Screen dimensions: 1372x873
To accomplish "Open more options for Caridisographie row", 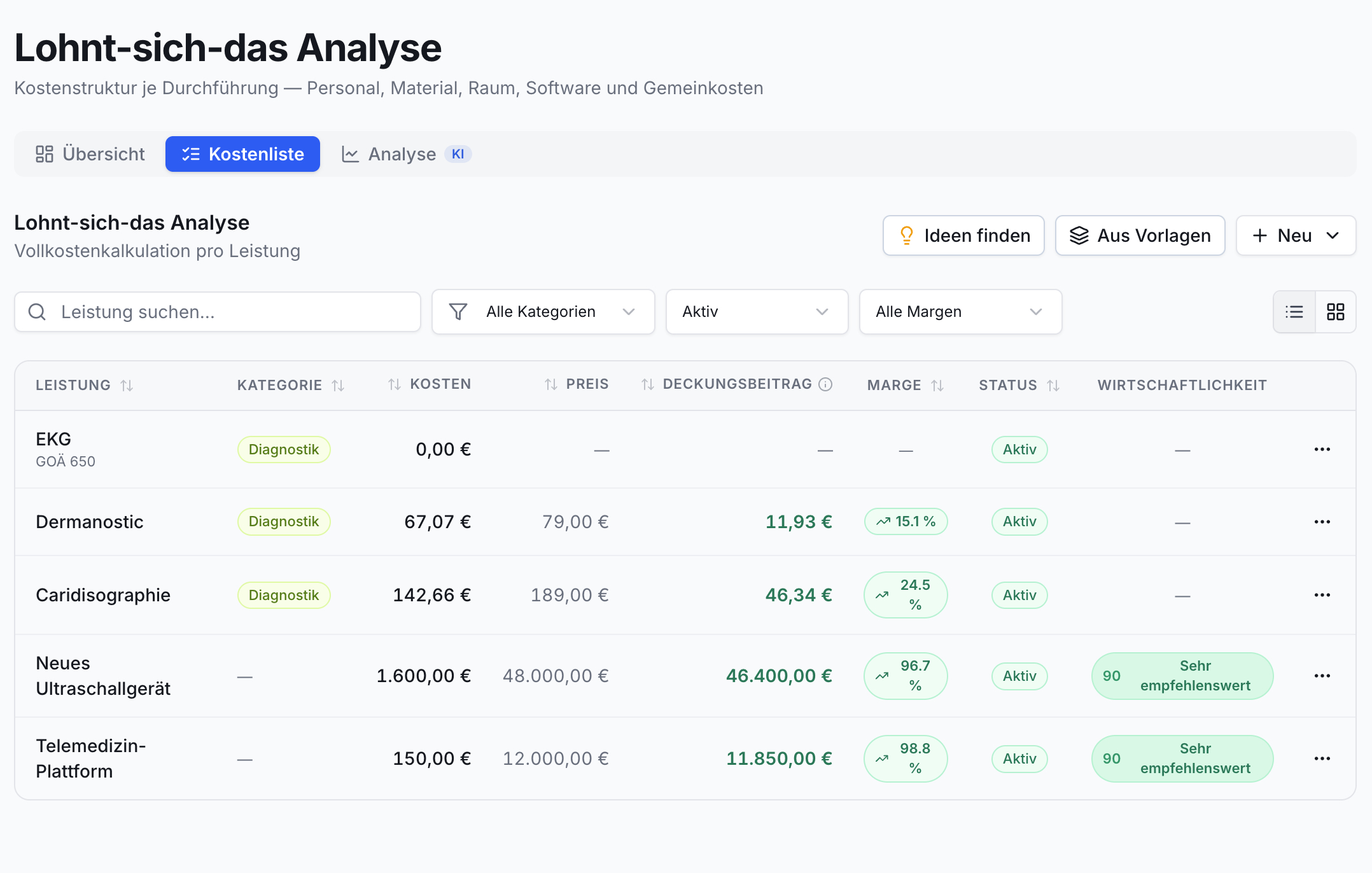I will (x=1322, y=595).
